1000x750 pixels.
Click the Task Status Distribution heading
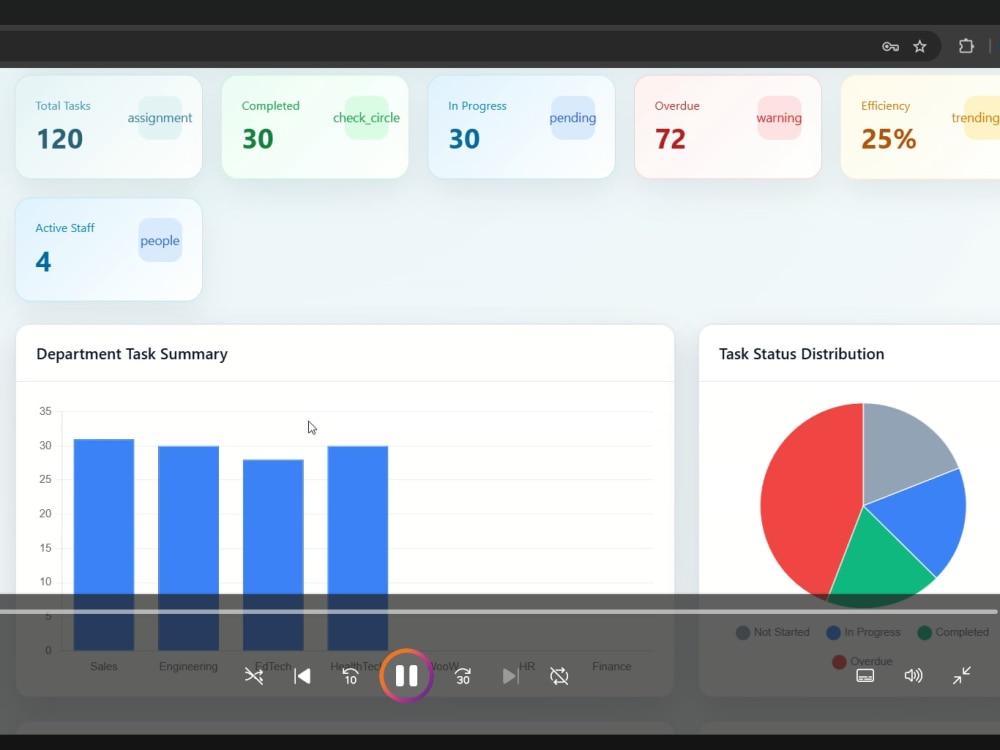(802, 354)
